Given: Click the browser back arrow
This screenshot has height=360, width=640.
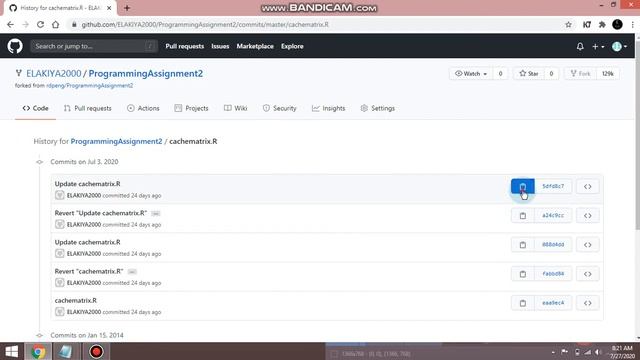Looking at the screenshot, I should (x=10, y=24).
